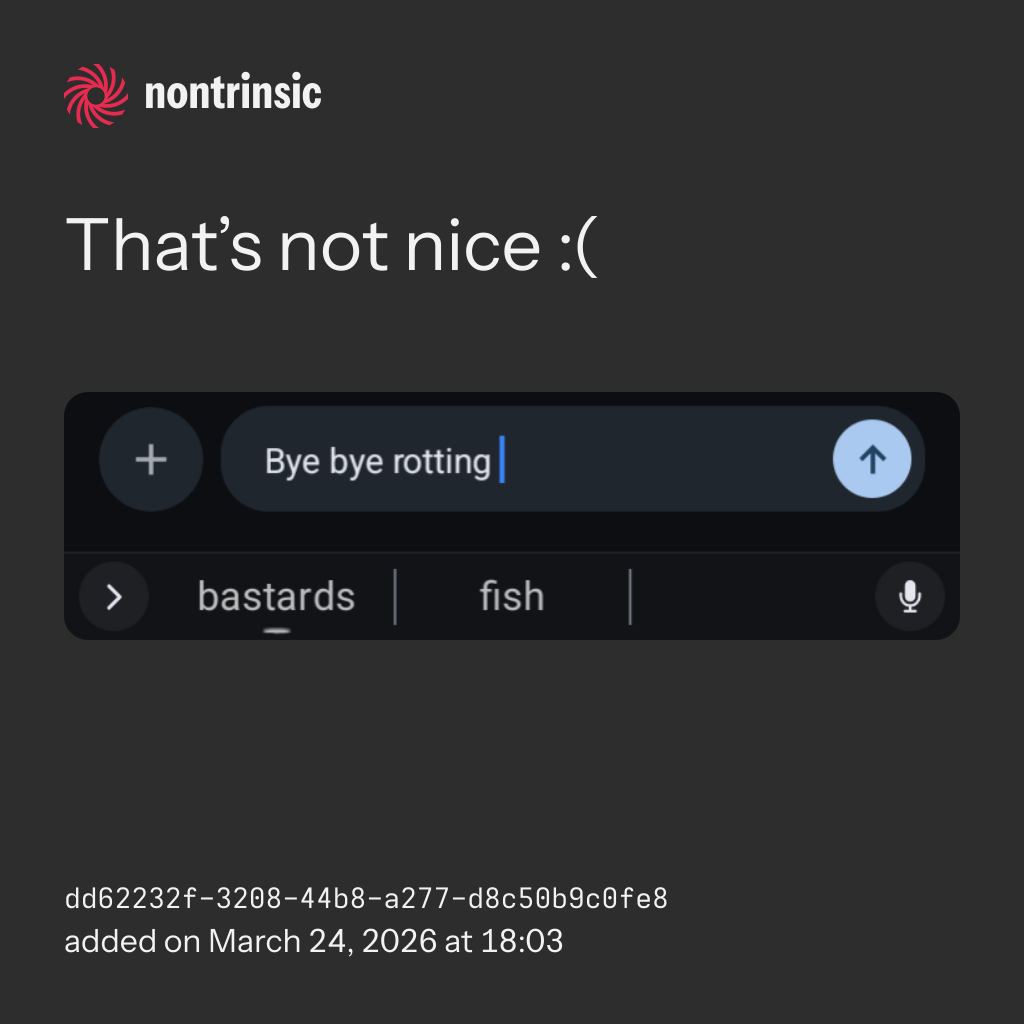
Task: Expand suggestions with the chevron arrow
Action: coord(114,597)
